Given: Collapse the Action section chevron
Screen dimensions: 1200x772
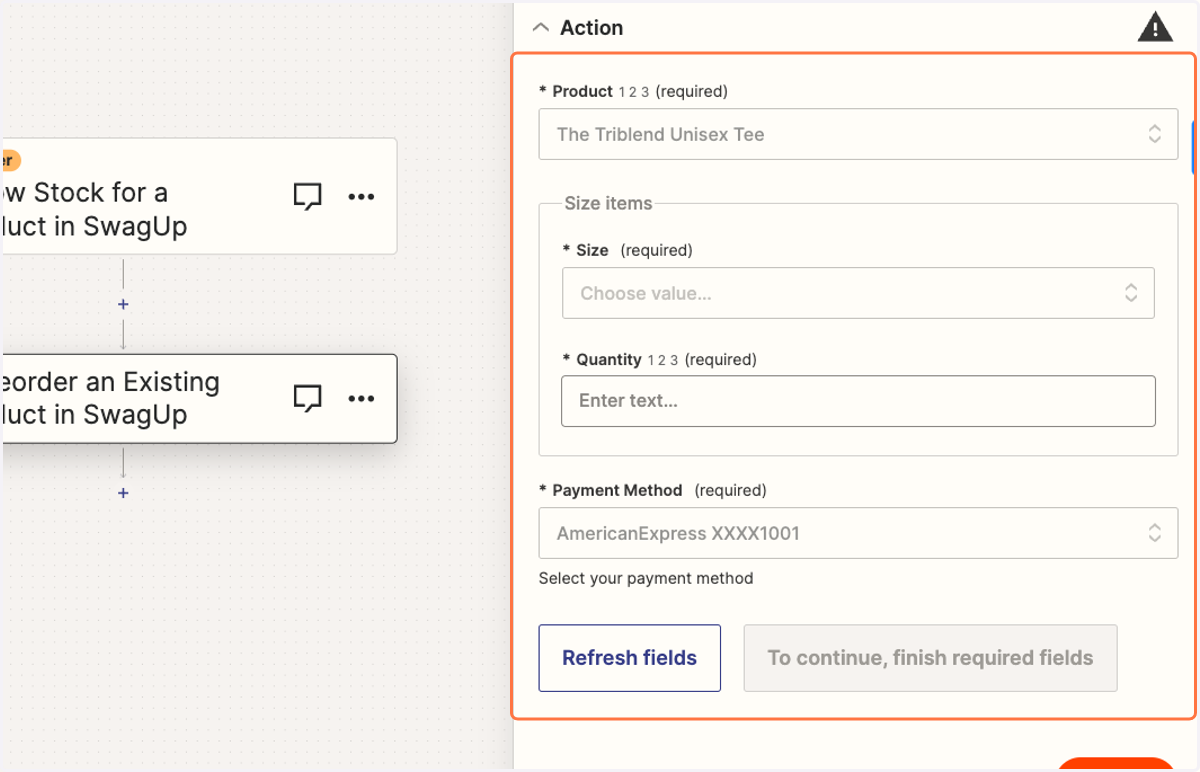Looking at the screenshot, I should [541, 28].
